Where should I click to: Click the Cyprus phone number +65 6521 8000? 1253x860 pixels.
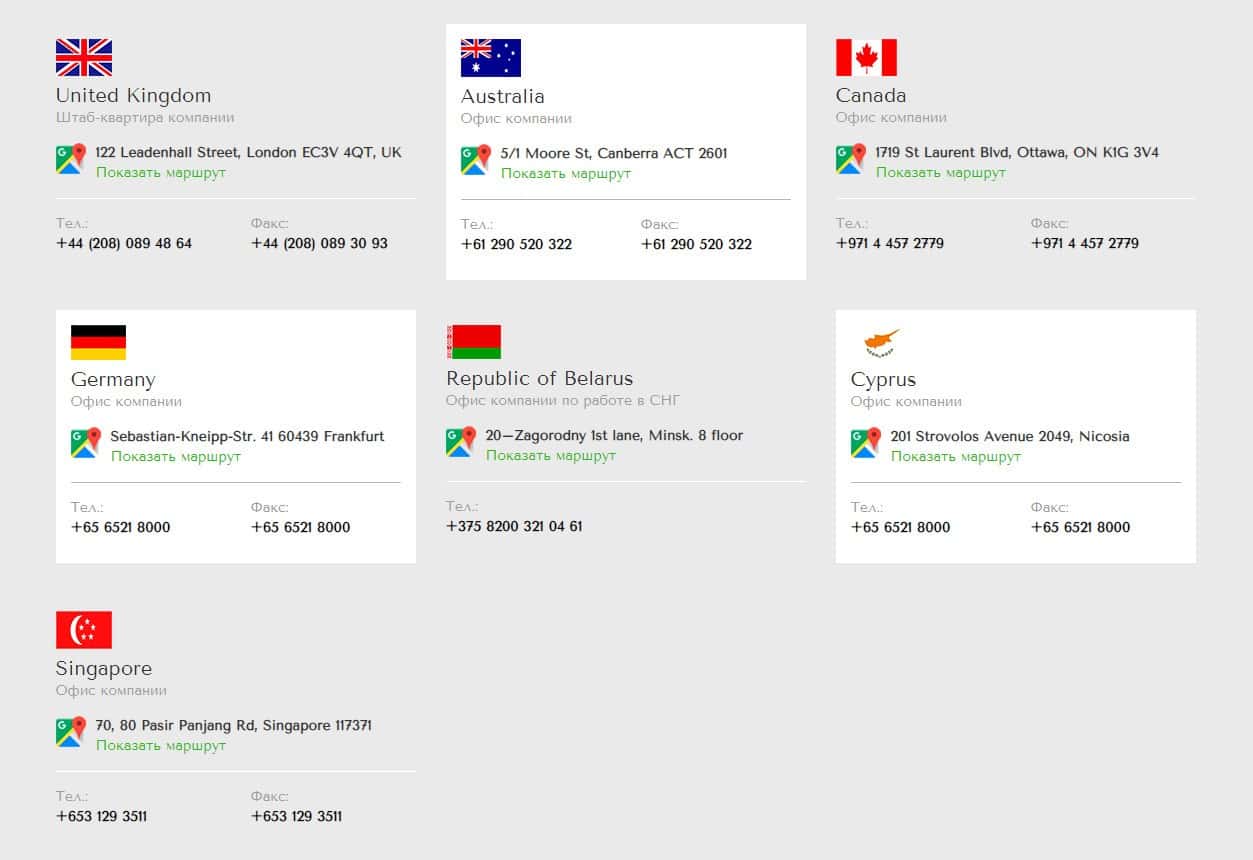(x=900, y=527)
